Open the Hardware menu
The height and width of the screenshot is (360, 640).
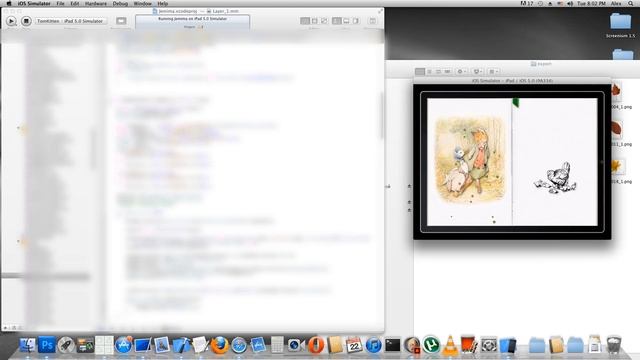coord(96,3)
